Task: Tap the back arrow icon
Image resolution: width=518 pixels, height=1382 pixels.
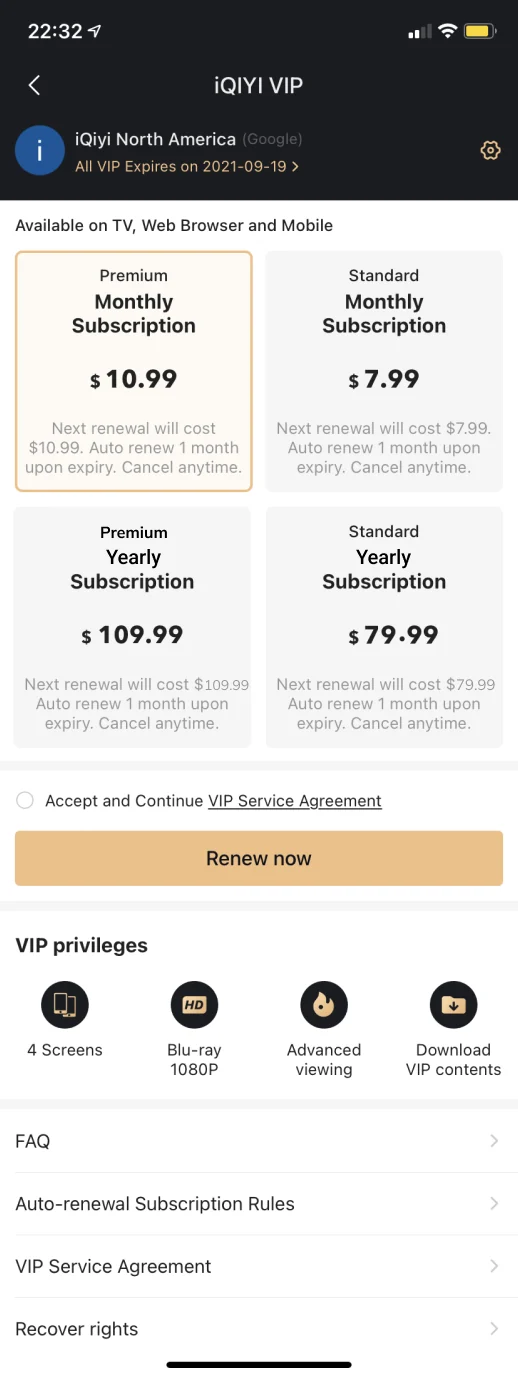Action: [34, 85]
